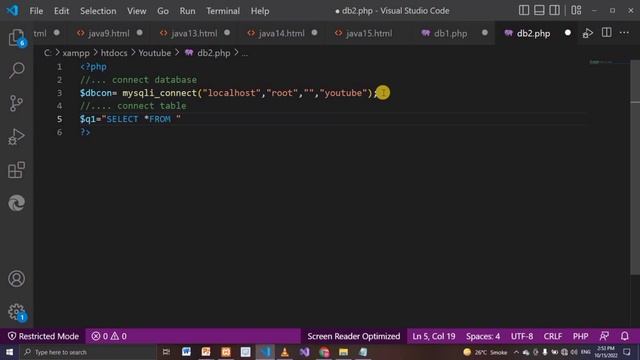This screenshot has width=640, height=360.
Task: Open the Visual Studio purple icon on taskbar
Action: point(304,352)
